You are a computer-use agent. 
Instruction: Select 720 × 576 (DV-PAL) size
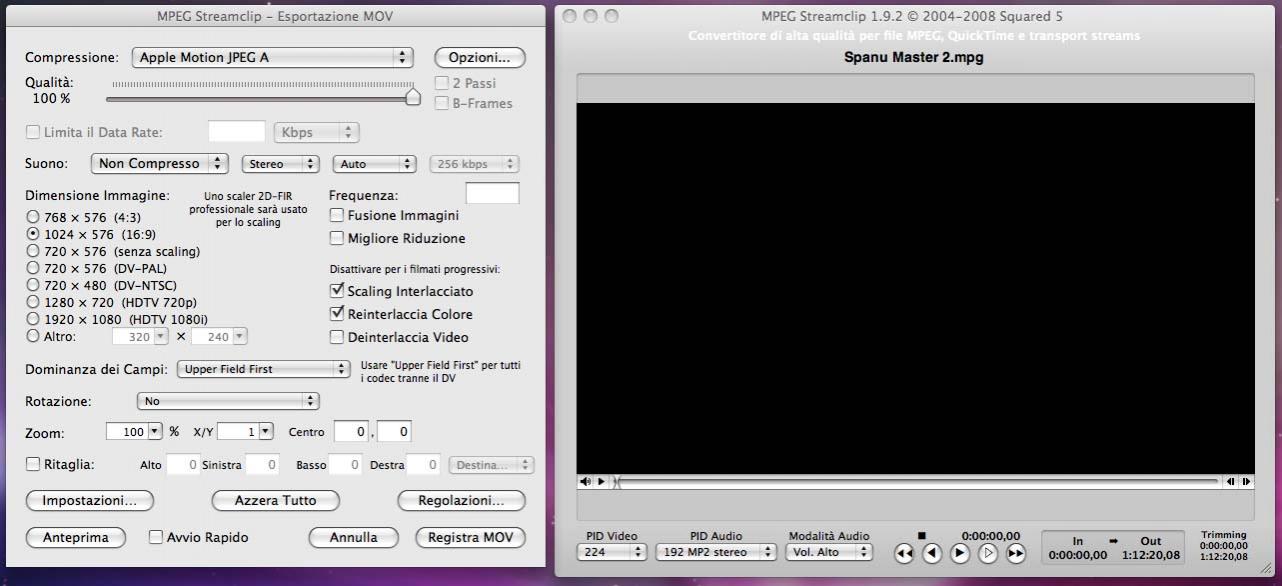pos(33,268)
